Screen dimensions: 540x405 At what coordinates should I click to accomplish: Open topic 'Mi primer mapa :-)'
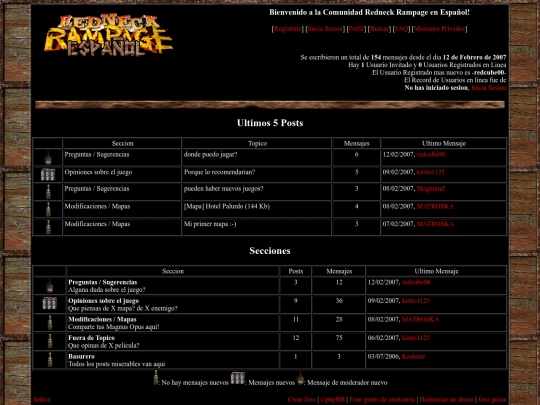[x=210, y=224]
